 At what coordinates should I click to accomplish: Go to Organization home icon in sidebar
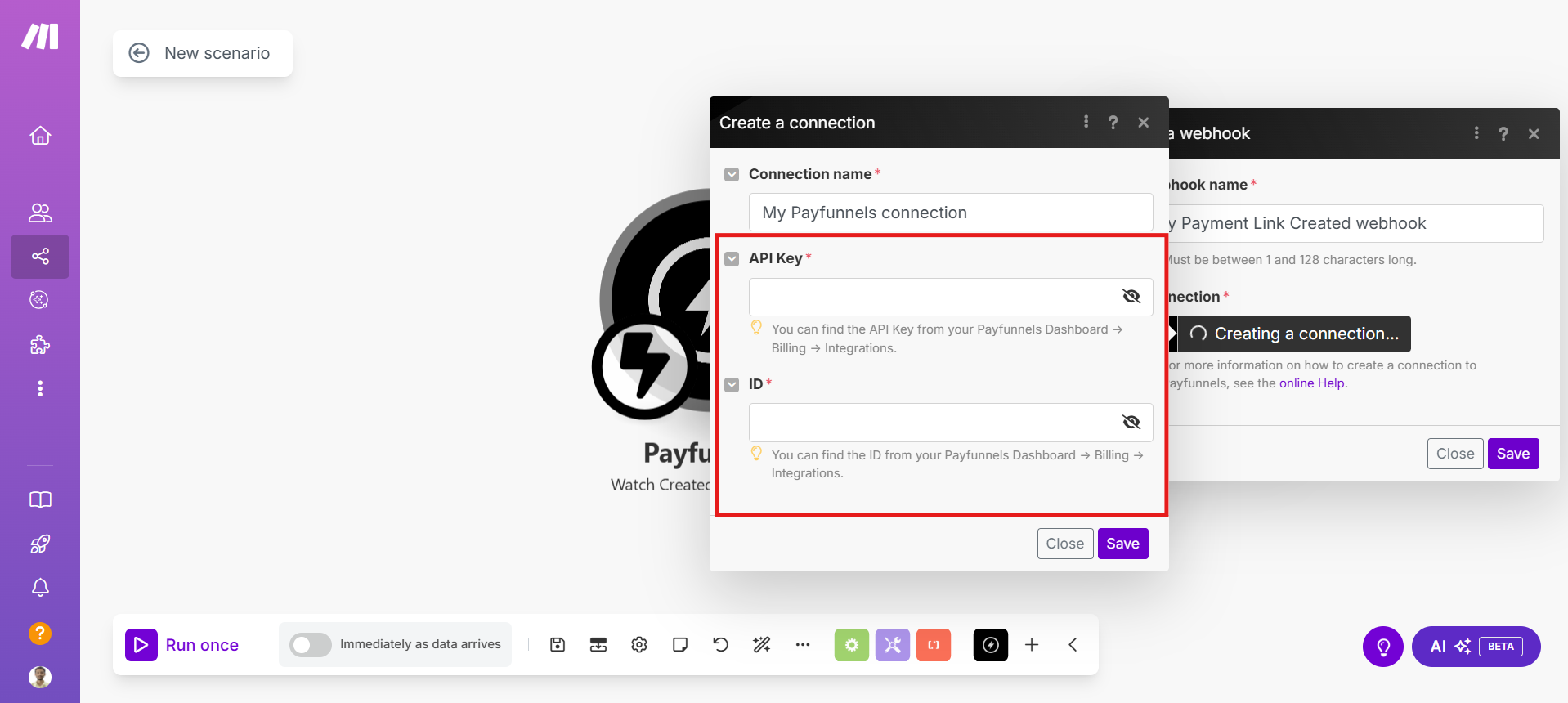40,136
